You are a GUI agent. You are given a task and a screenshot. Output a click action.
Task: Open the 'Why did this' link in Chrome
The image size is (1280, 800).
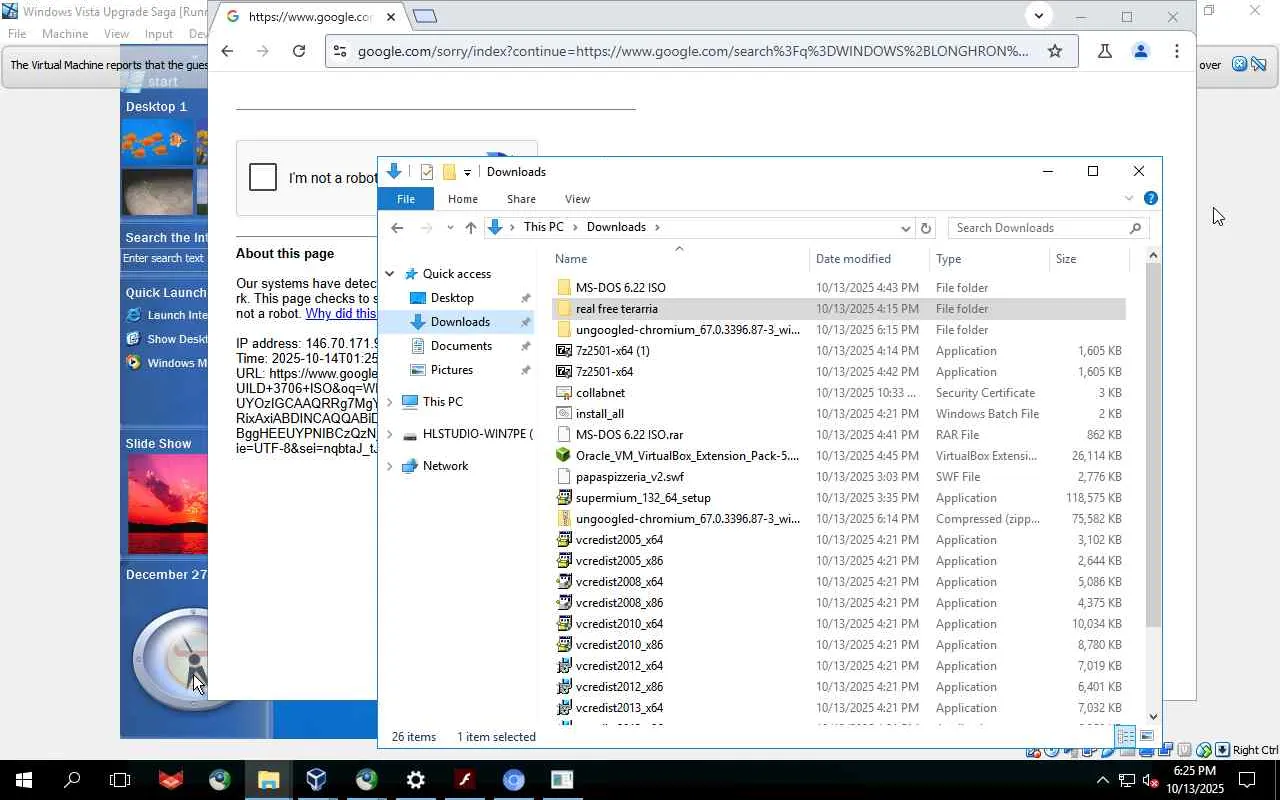tap(341, 313)
